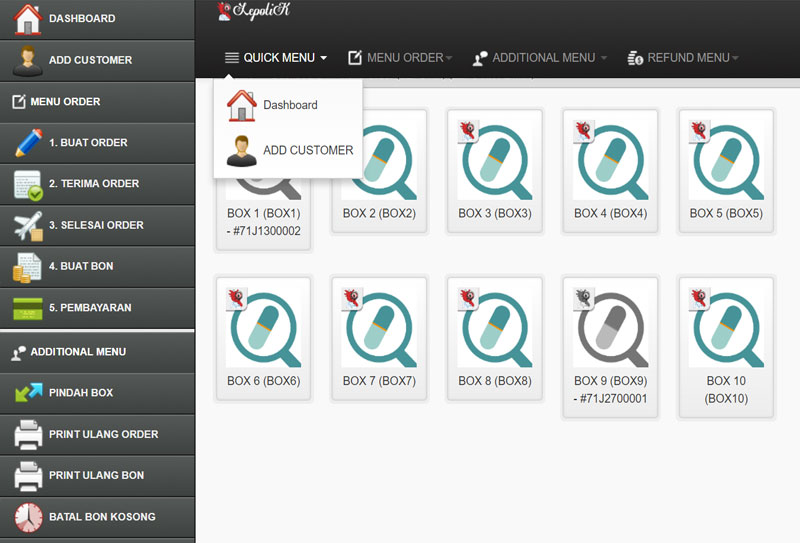The width and height of the screenshot is (800, 543).
Task: Click the coins icon beside REFUND MENU
Action: click(635, 58)
